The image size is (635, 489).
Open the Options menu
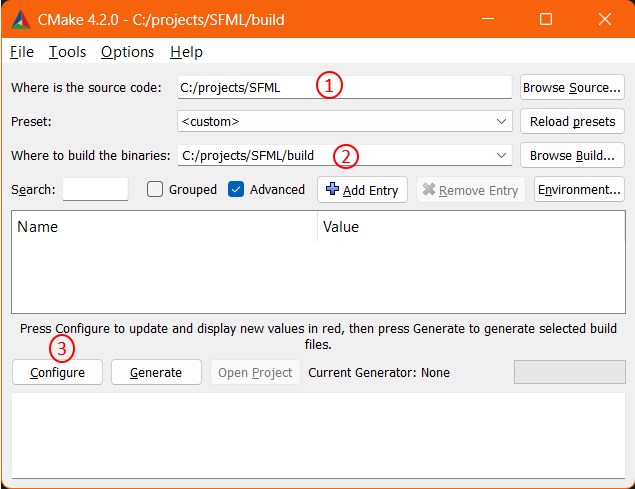point(128,52)
